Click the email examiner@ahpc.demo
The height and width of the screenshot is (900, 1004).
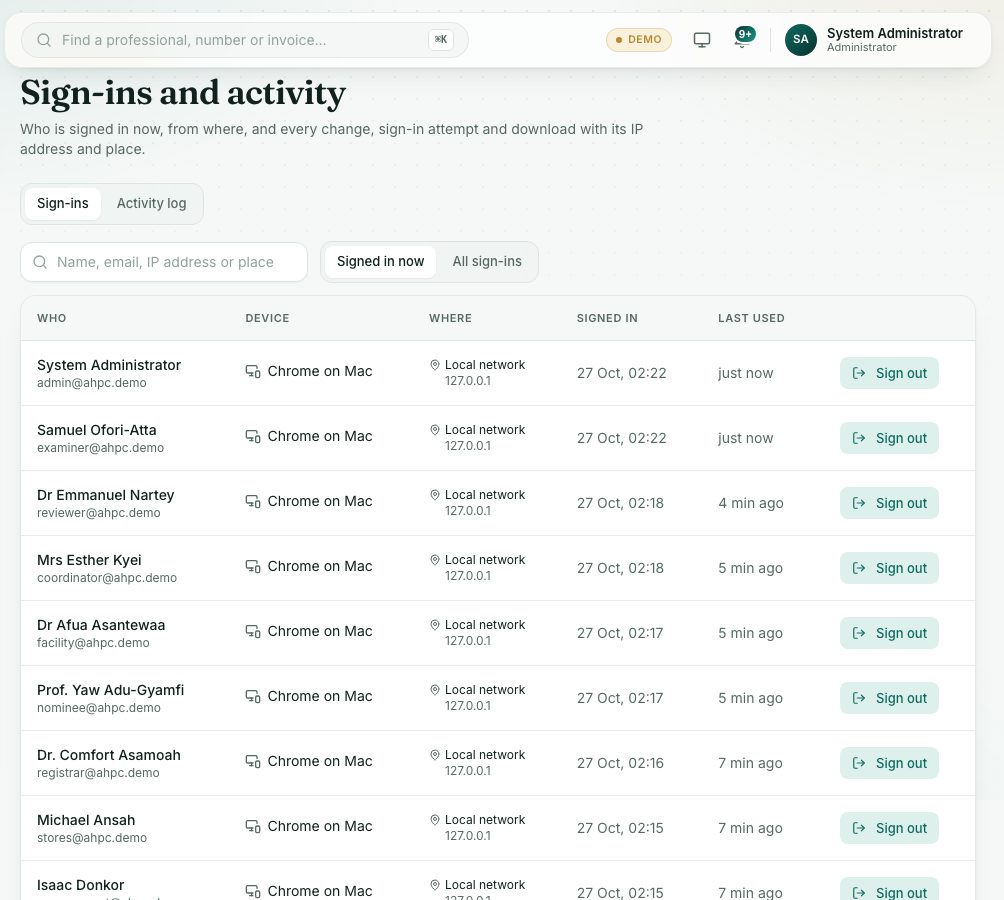[101, 448]
